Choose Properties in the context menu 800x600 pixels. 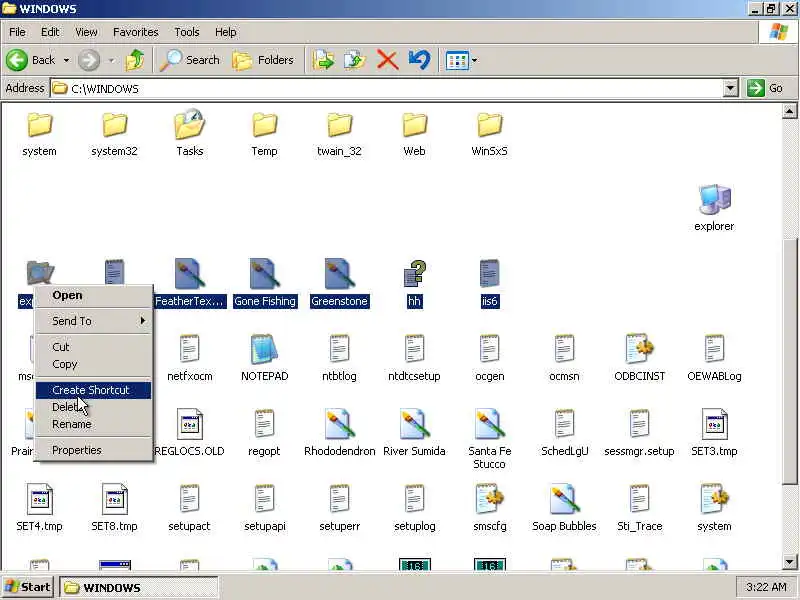[93, 451]
